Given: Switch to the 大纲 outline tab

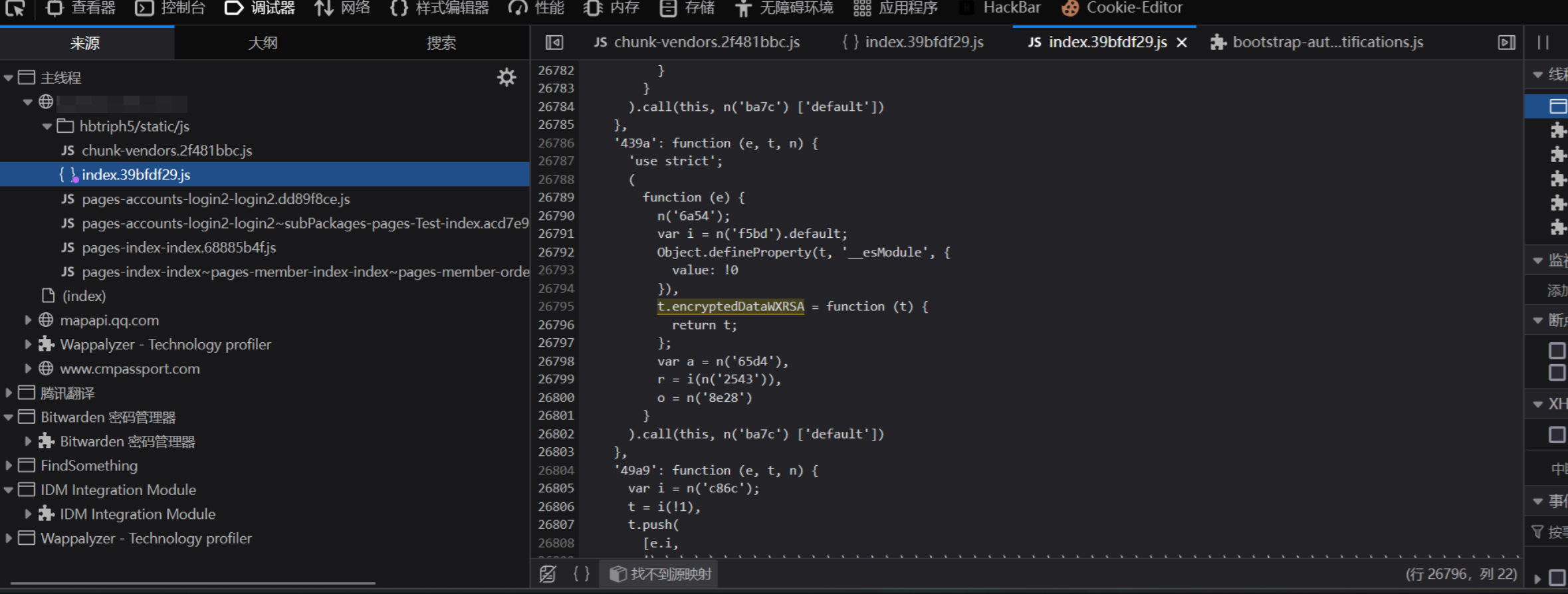Looking at the screenshot, I should (x=263, y=43).
